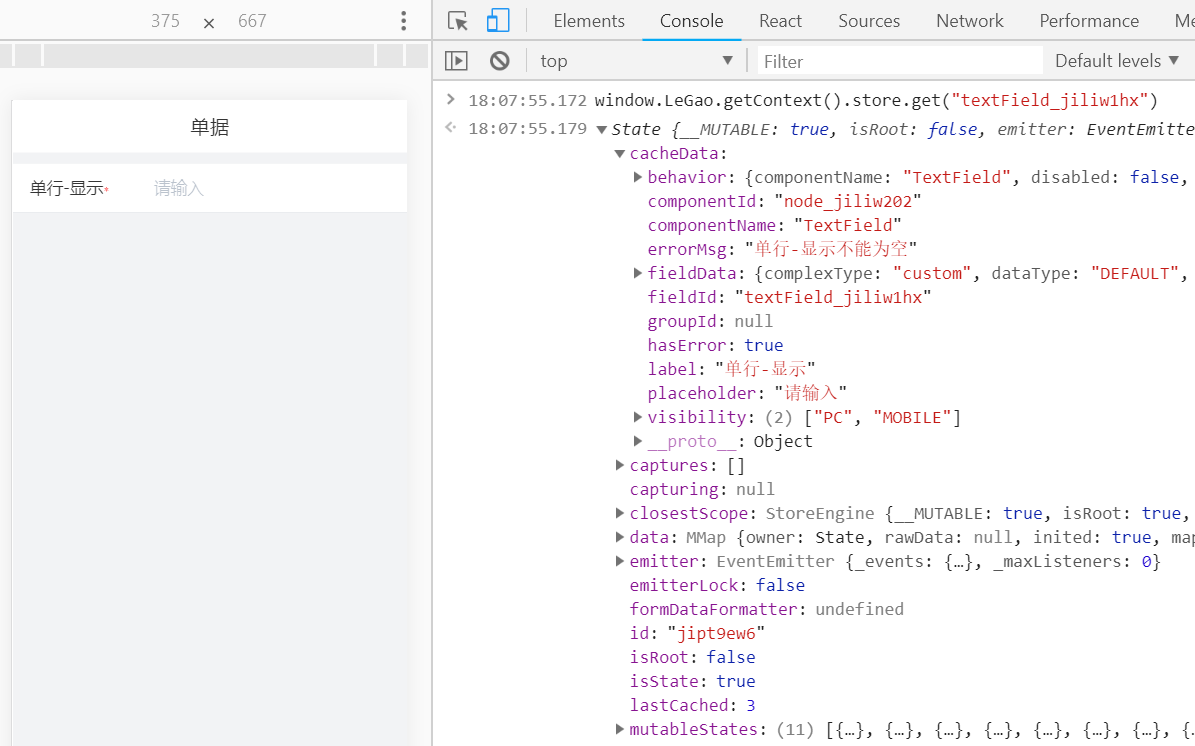Clear the console with the ban icon
This screenshot has width=1195, height=746.
tap(500, 60)
